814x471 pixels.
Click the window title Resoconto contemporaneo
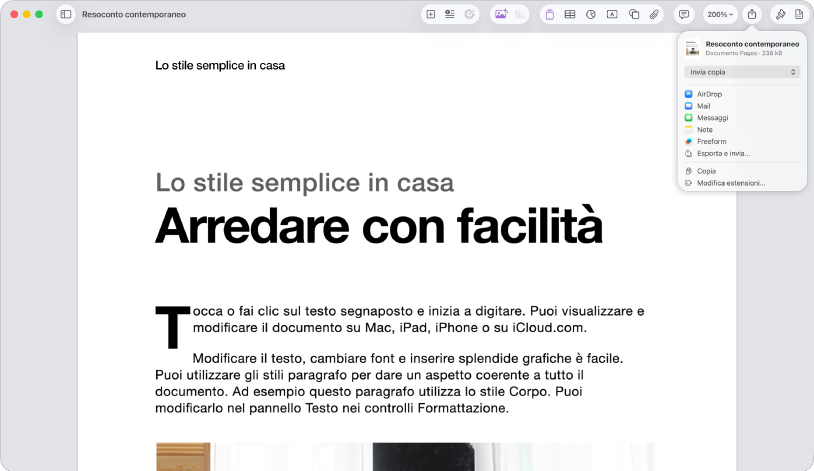134,15
